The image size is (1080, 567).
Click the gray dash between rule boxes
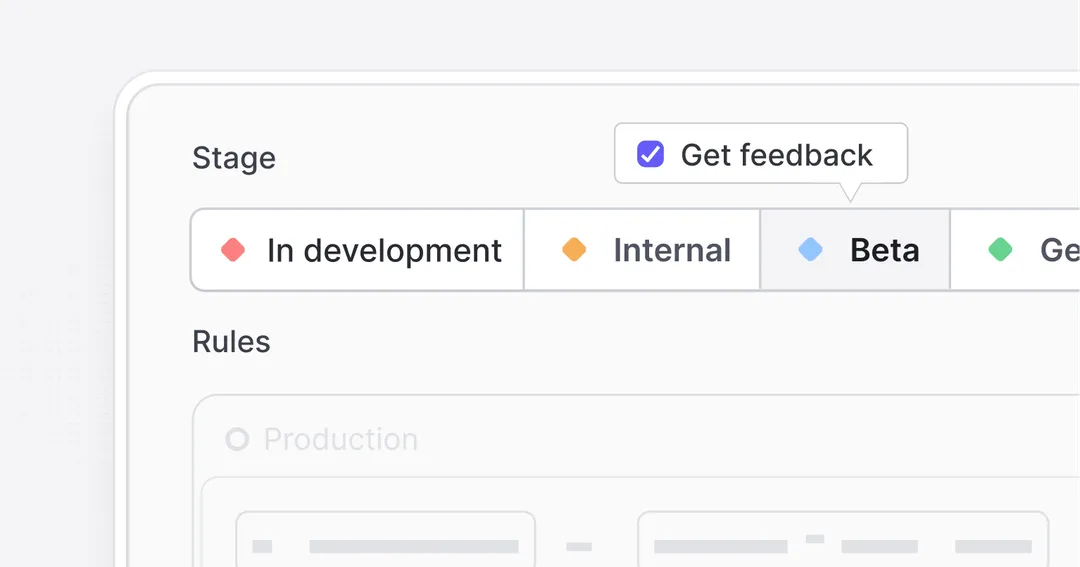(579, 546)
